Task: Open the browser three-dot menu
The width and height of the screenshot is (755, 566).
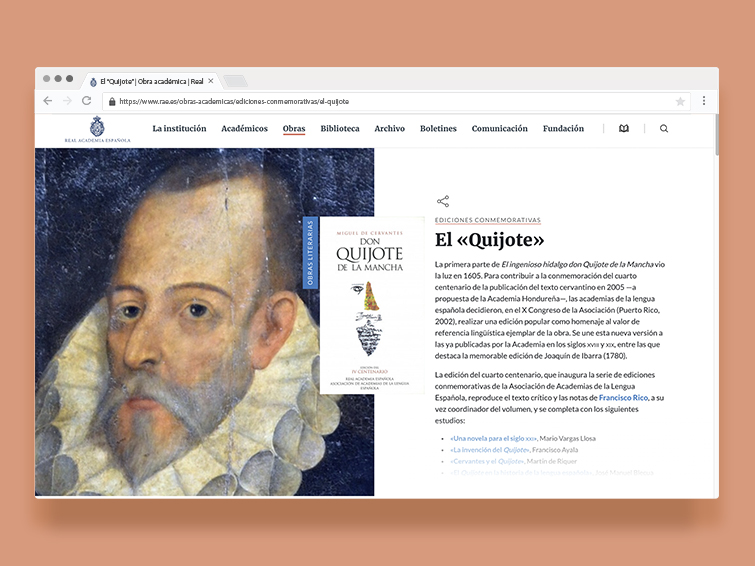Action: click(x=704, y=101)
